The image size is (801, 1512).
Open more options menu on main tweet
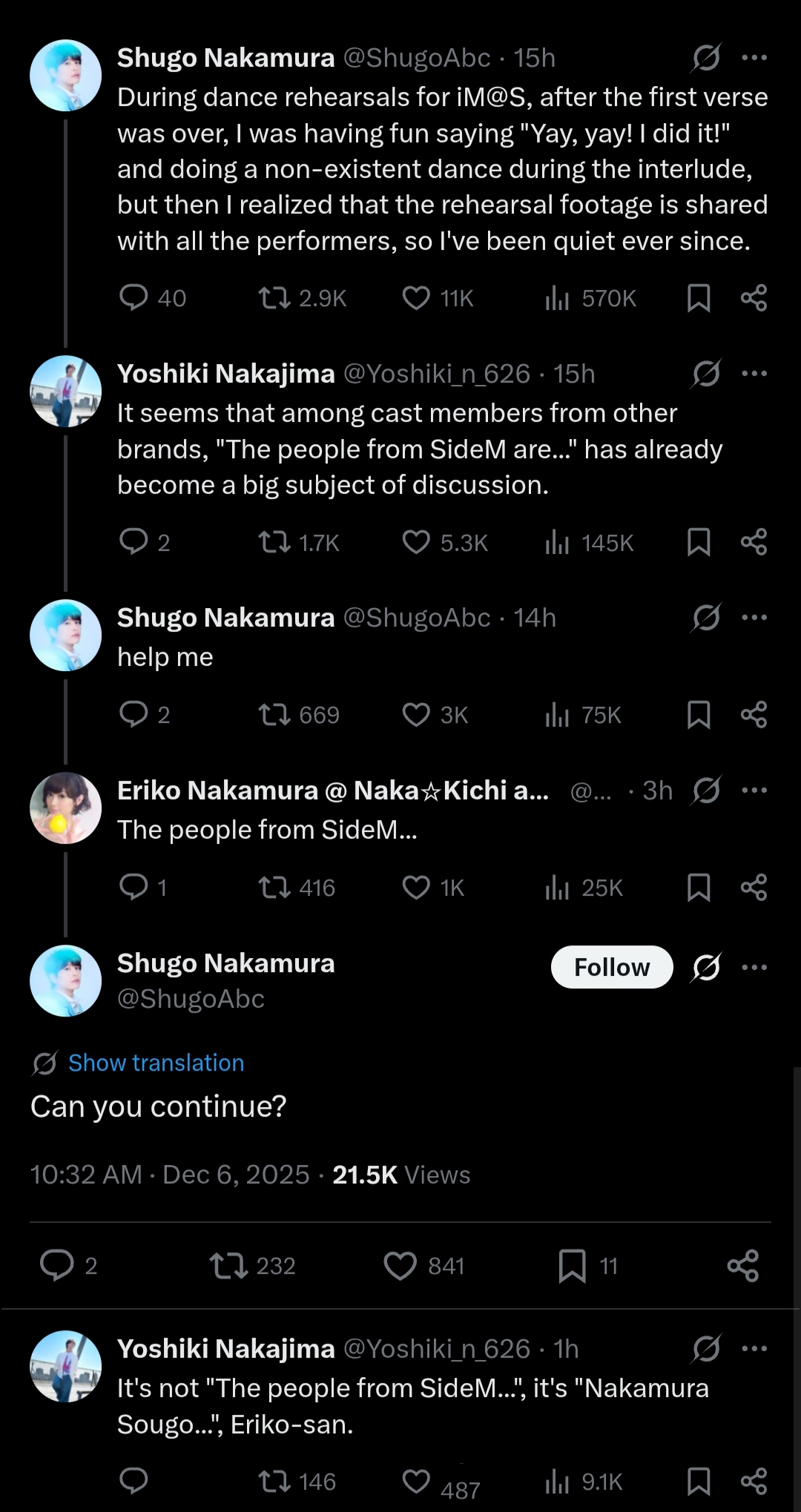coord(754,968)
